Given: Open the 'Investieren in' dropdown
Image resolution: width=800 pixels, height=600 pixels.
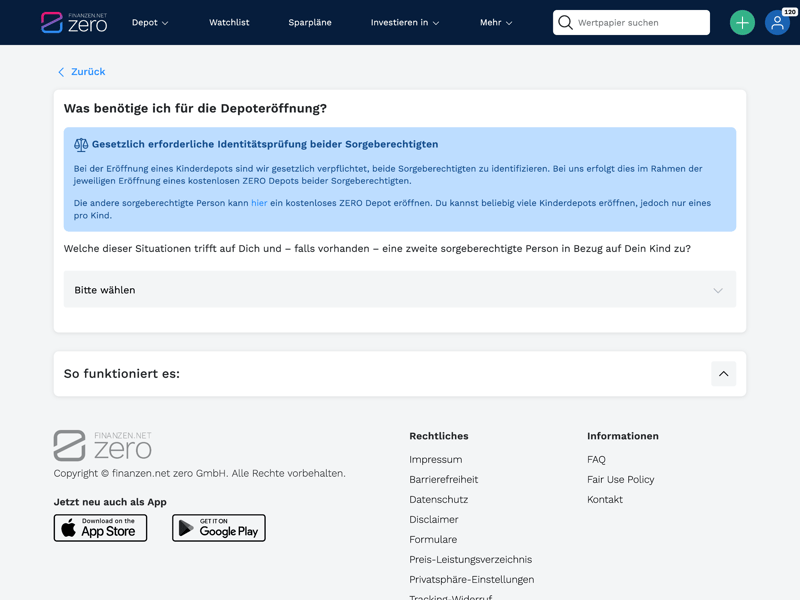Looking at the screenshot, I should (404, 22).
